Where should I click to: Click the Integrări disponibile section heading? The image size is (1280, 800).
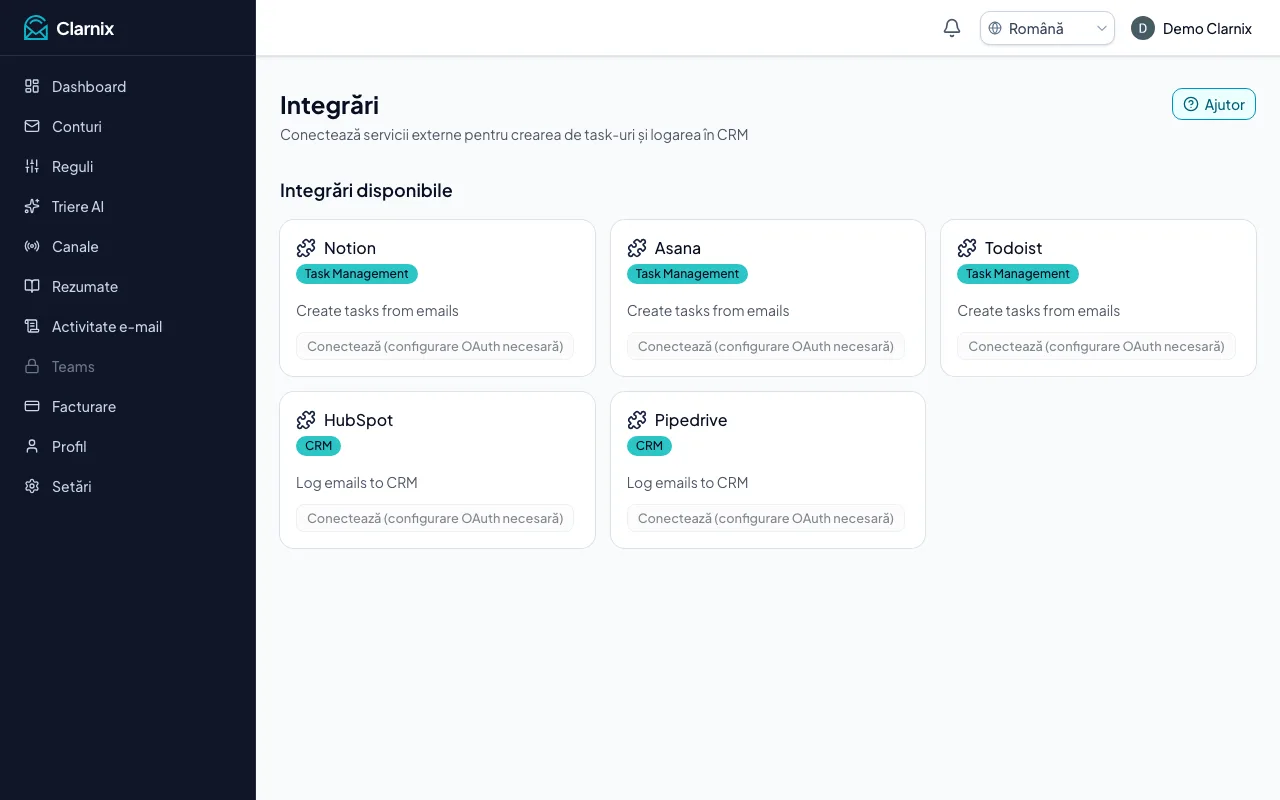pos(366,190)
